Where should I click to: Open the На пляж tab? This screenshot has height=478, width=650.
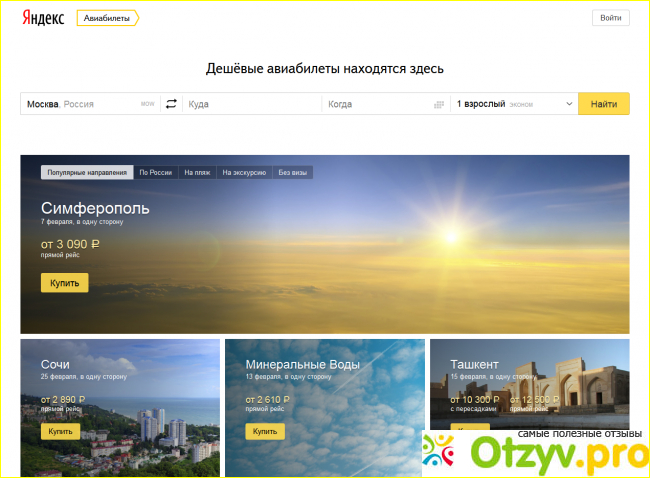197,172
